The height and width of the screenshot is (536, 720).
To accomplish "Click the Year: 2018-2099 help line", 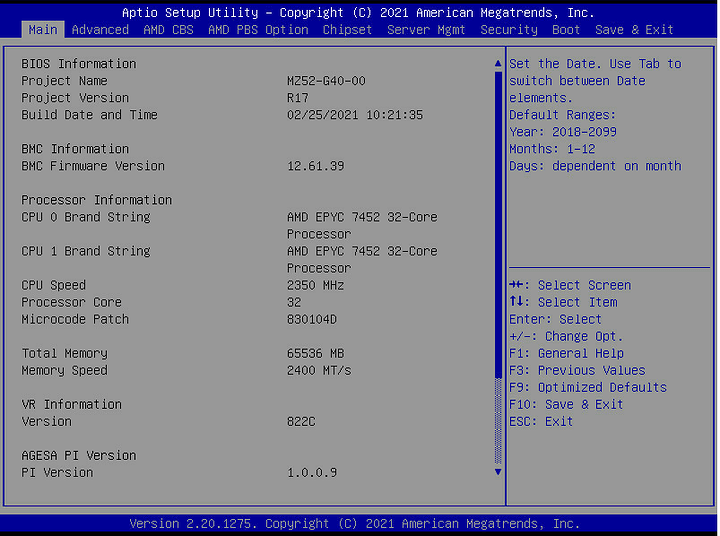I will tap(563, 132).
